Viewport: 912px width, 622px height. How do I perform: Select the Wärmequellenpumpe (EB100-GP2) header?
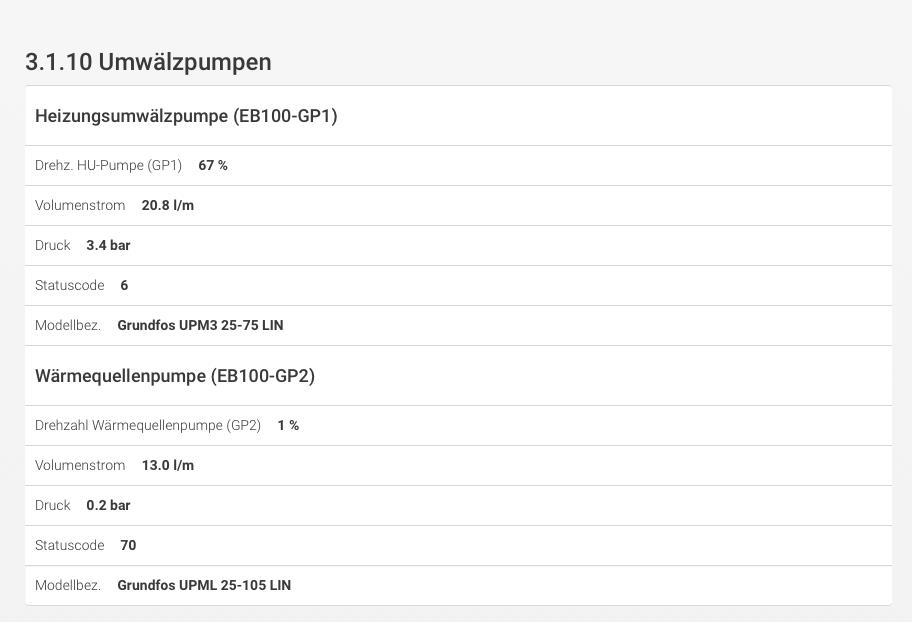coord(175,376)
